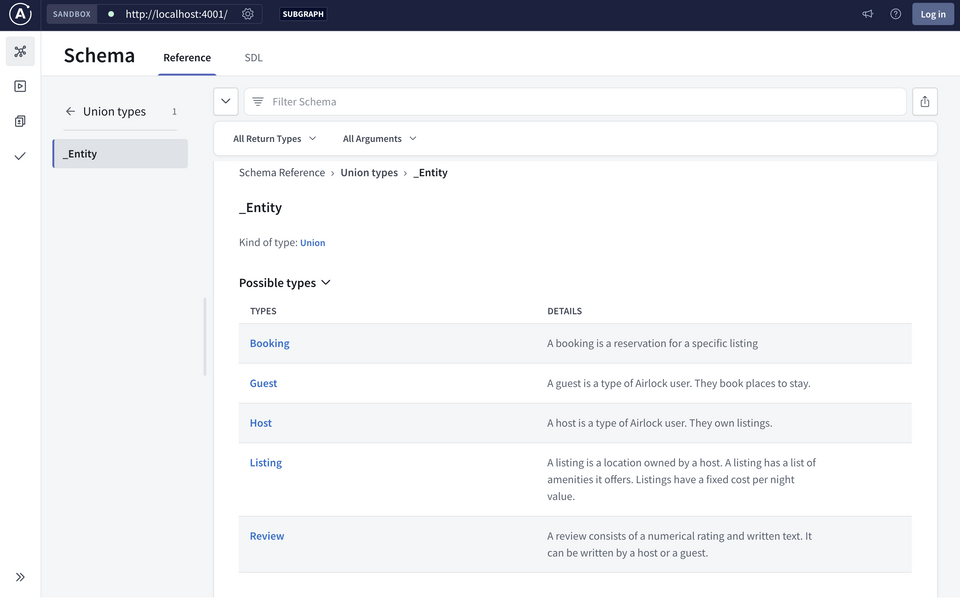Switch to the SDL tab
Viewport: 960px width, 600px height.
pyautogui.click(x=253, y=58)
